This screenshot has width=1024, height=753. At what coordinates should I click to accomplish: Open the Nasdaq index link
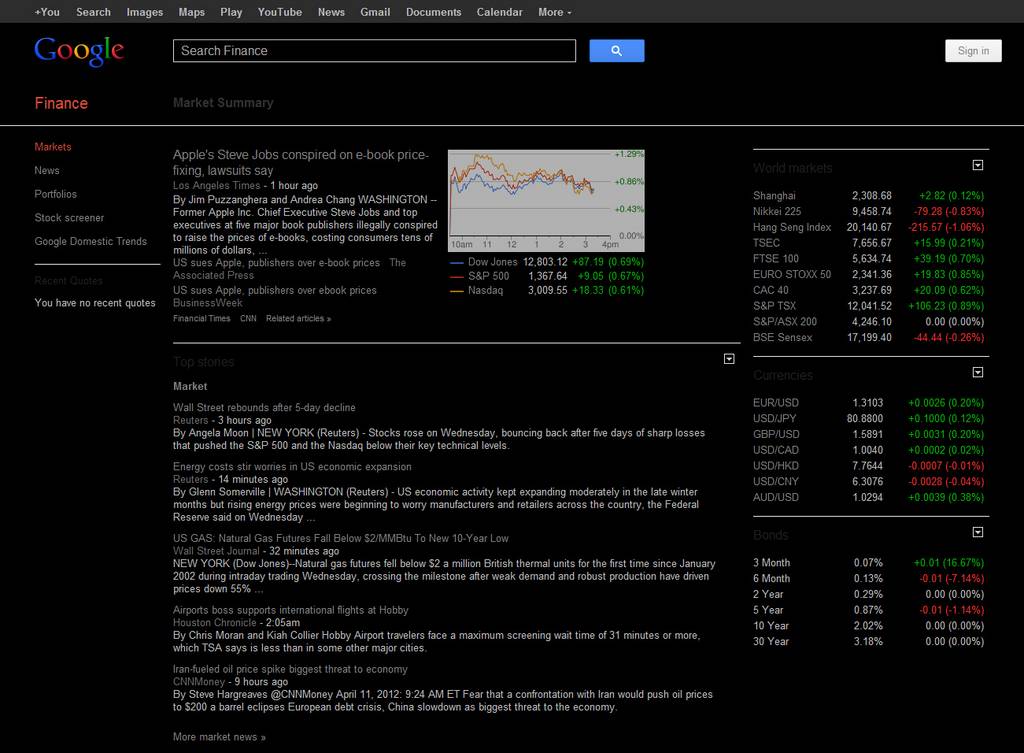tap(485, 290)
